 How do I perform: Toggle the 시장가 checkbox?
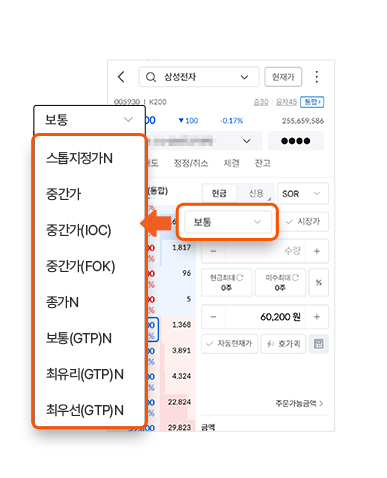pos(304,222)
